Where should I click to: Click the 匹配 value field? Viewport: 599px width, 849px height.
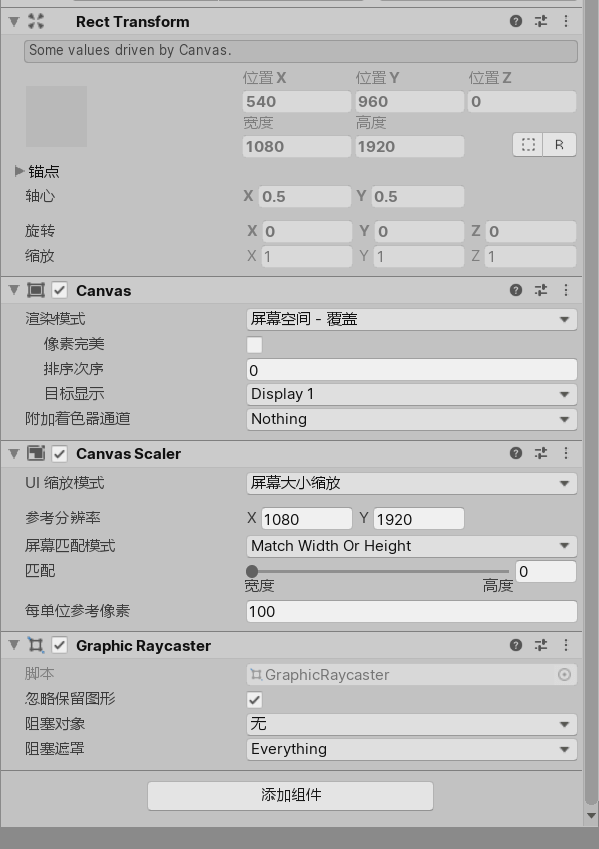pos(546,571)
